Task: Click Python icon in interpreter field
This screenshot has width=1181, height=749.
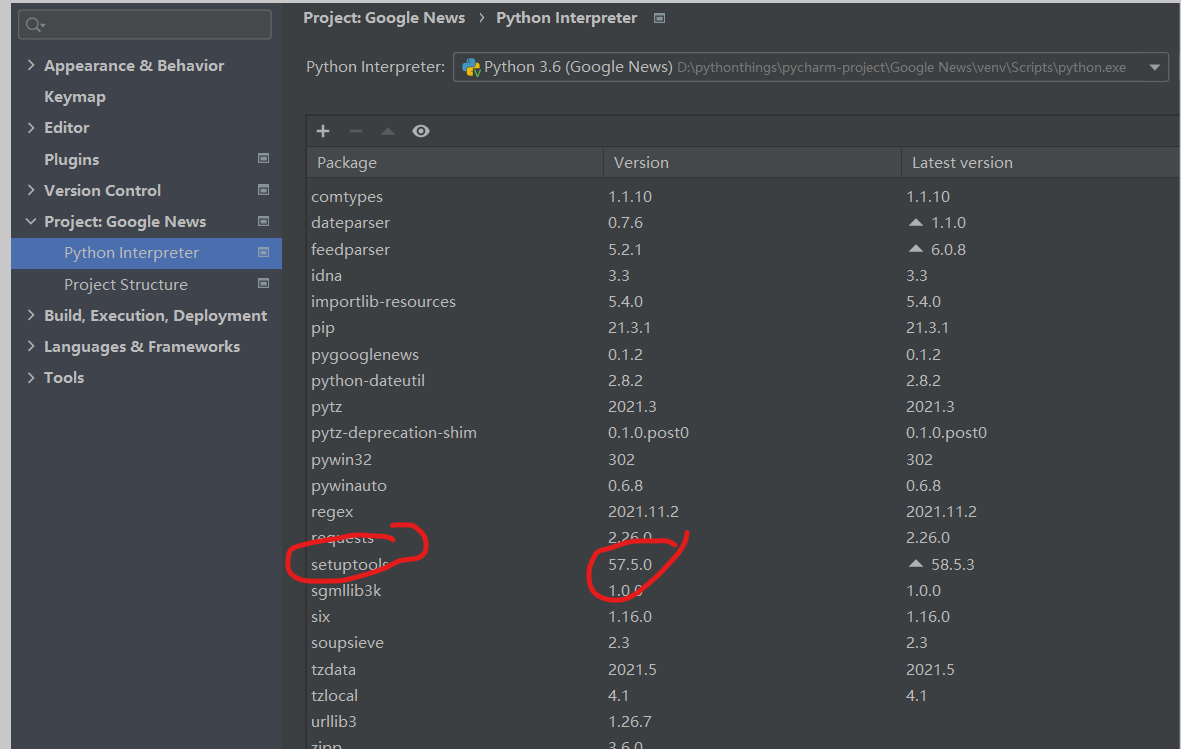Action: click(471, 67)
